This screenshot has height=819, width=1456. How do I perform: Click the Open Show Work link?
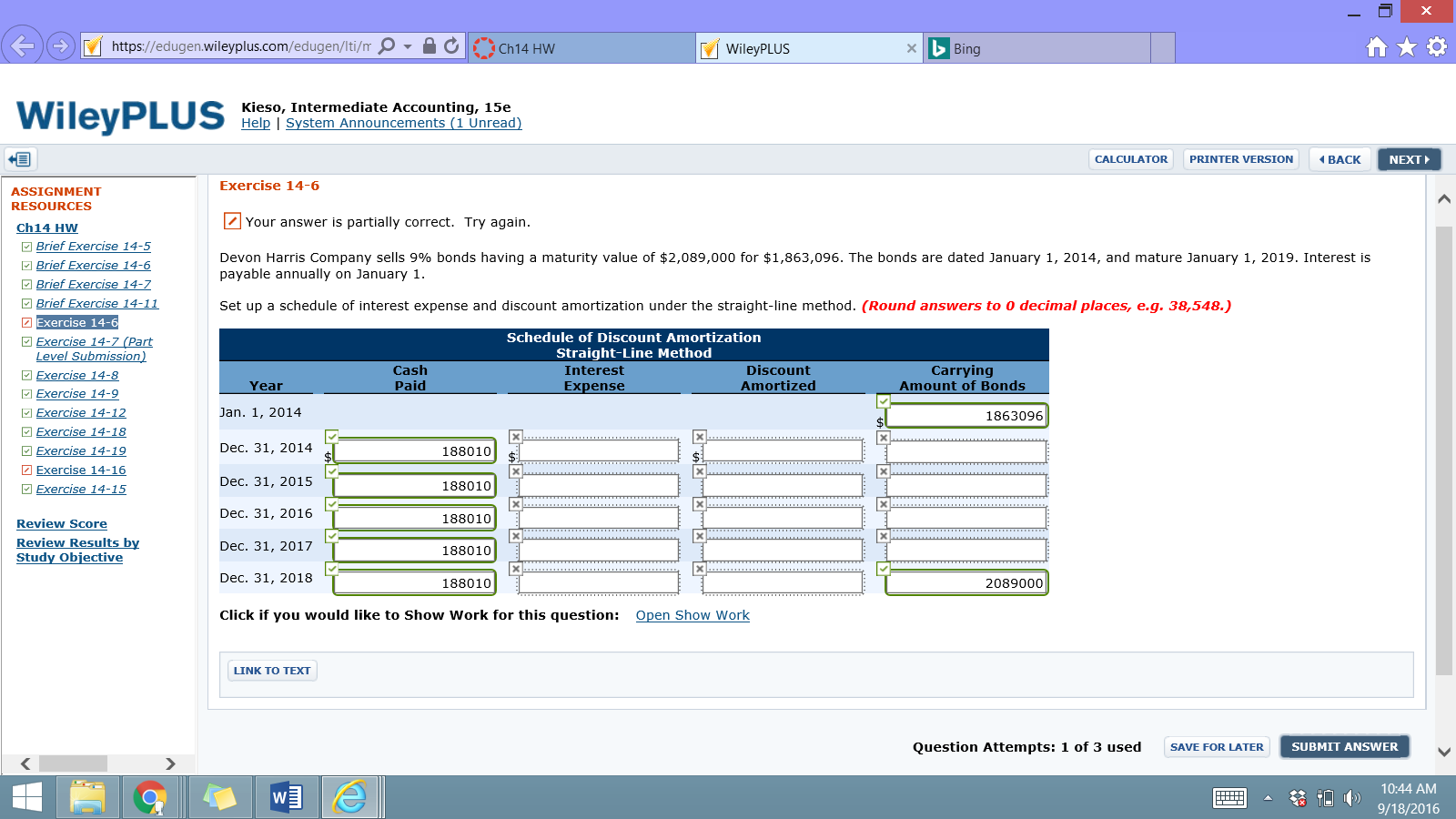click(693, 615)
